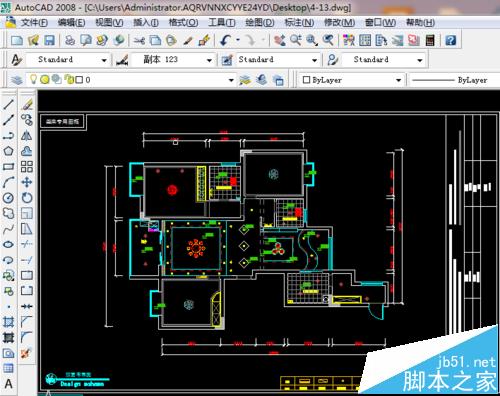The width and height of the screenshot is (500, 396).
Task: Open the table style Standard dropdown
Action: pos(278,60)
